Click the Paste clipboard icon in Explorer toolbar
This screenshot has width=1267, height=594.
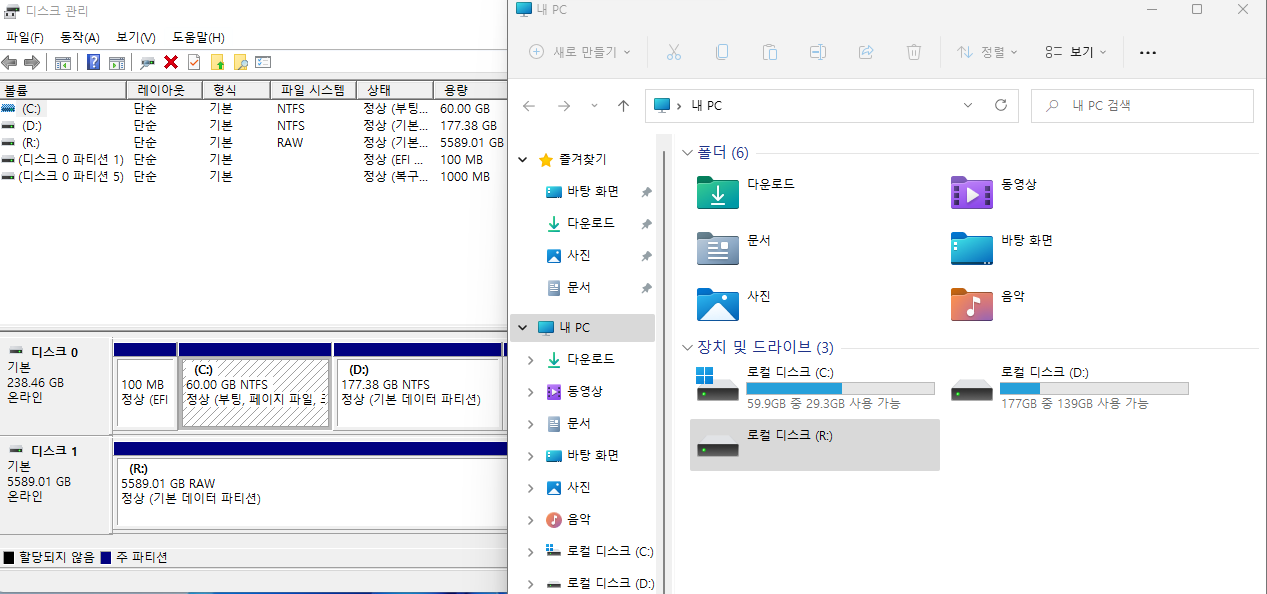point(769,52)
